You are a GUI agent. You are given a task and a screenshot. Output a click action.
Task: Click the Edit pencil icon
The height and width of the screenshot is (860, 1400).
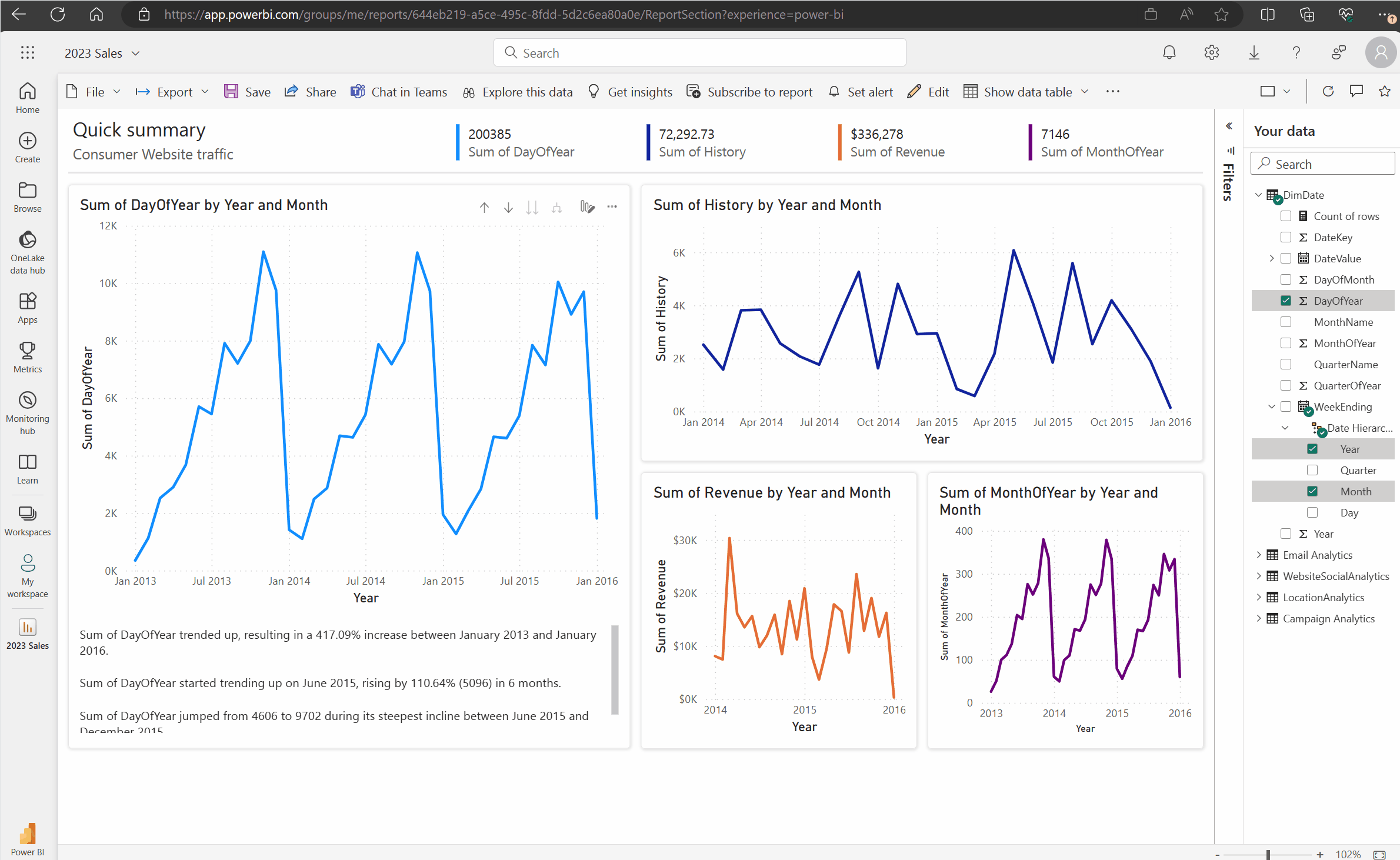tap(913, 91)
